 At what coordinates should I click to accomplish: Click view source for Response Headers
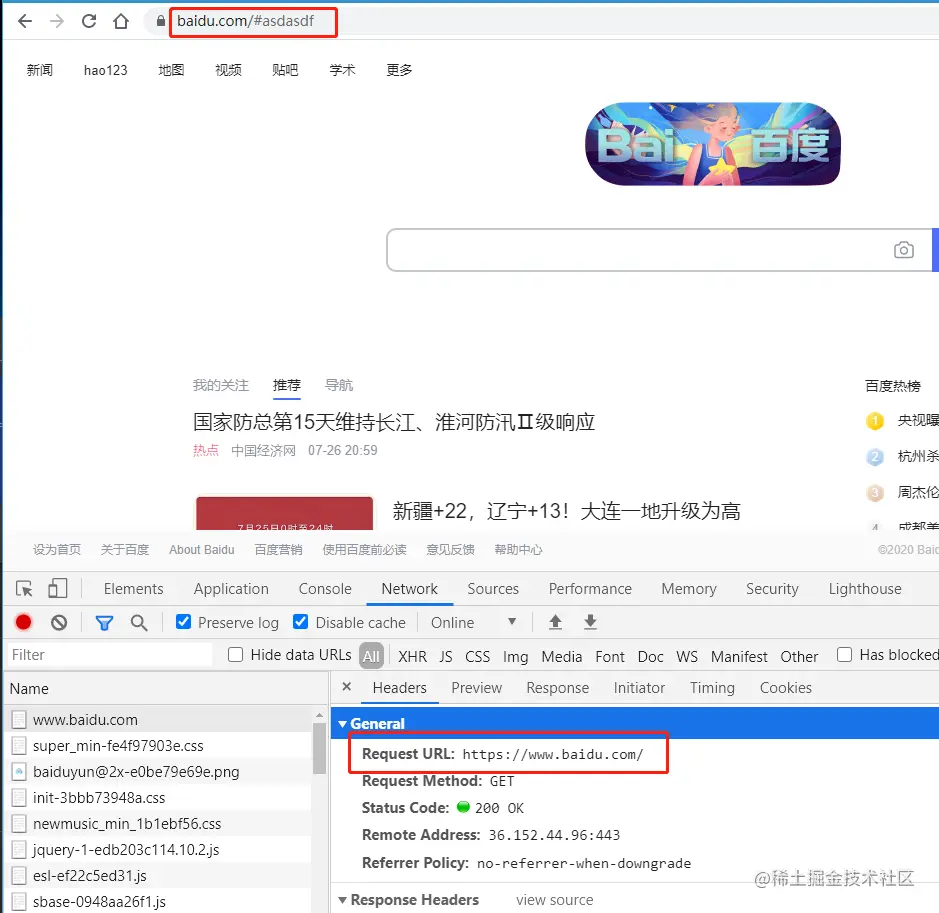point(555,900)
